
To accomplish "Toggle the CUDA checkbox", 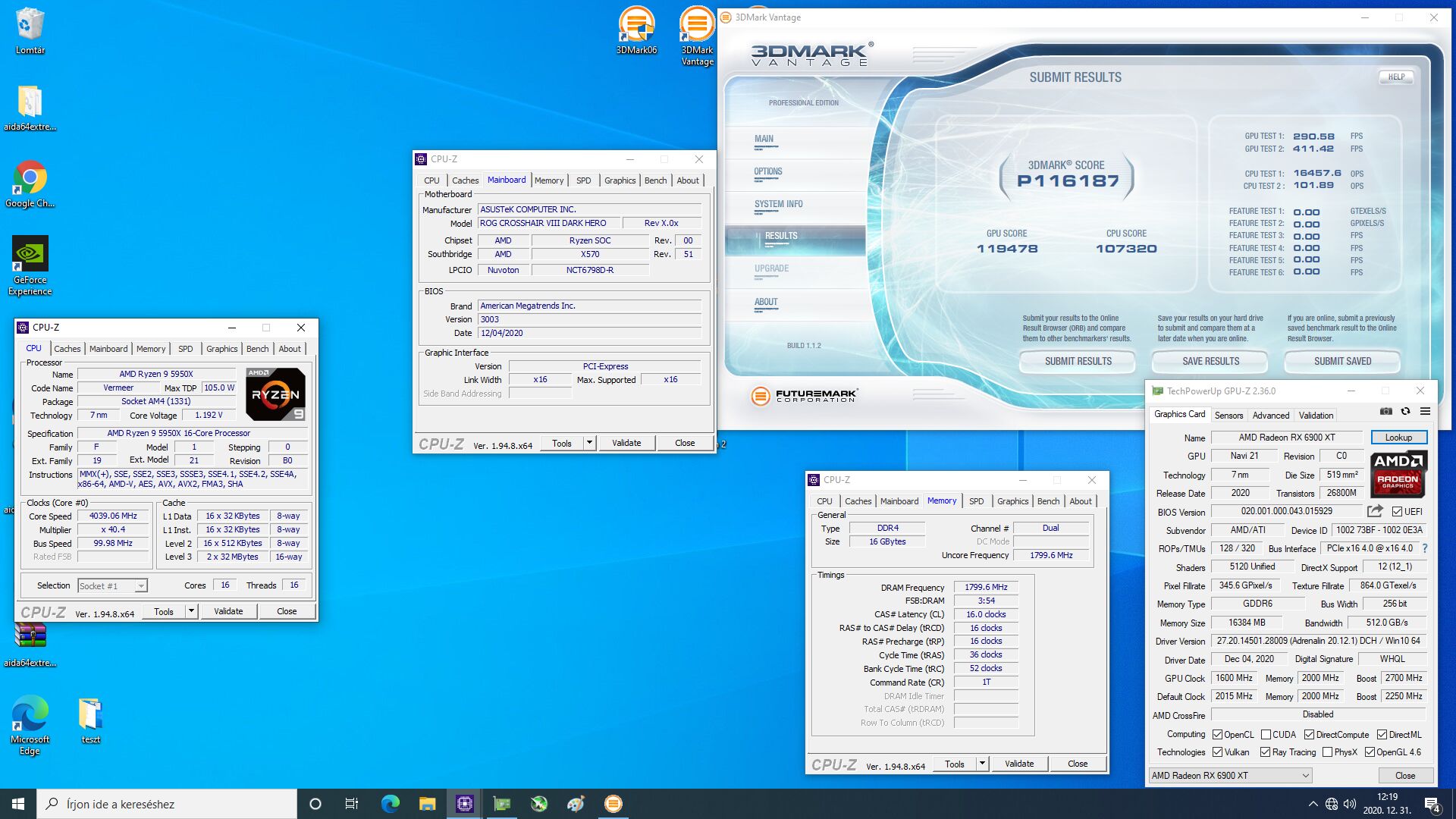I will point(1266,735).
